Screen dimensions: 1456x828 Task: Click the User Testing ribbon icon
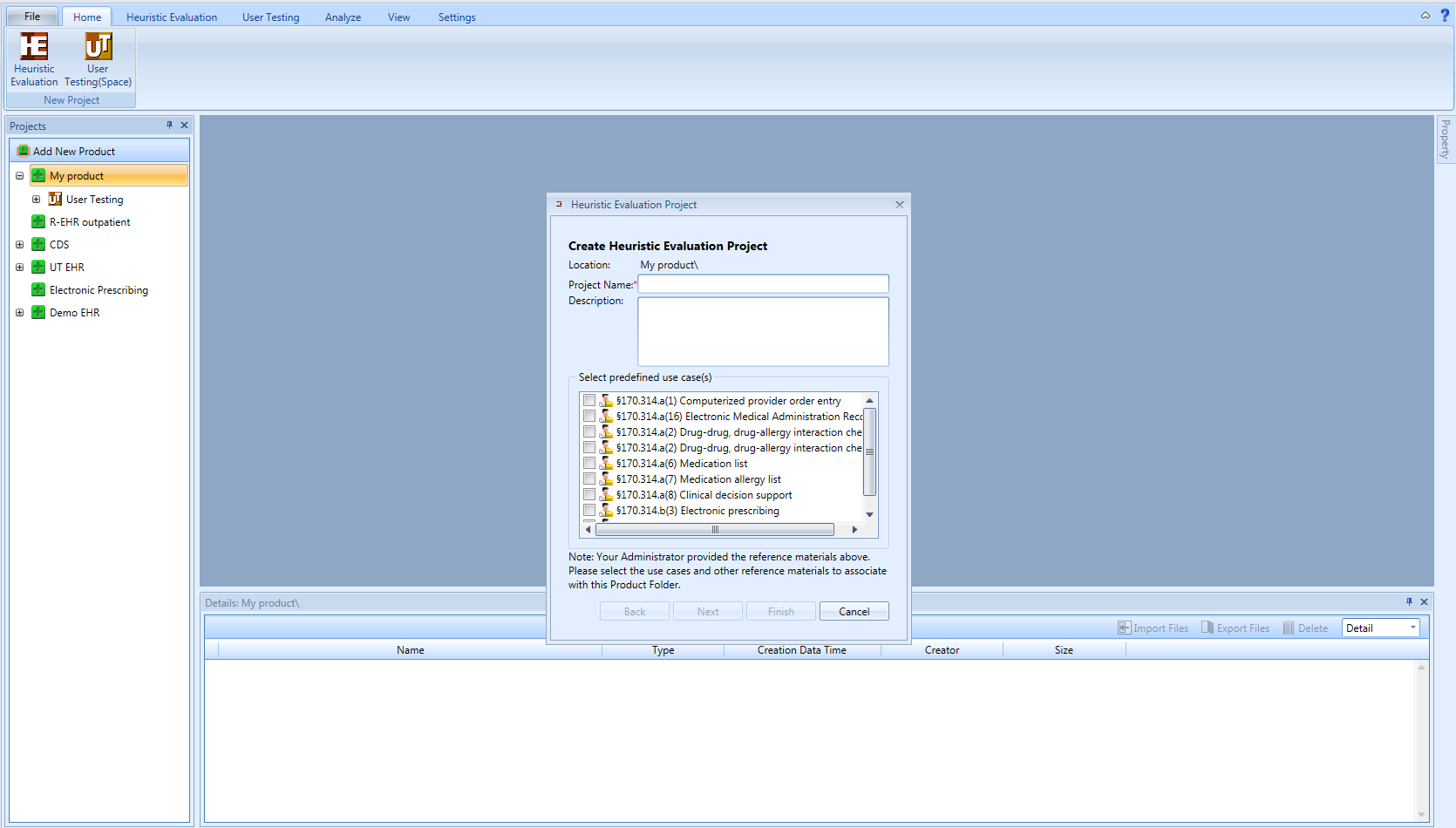98,47
